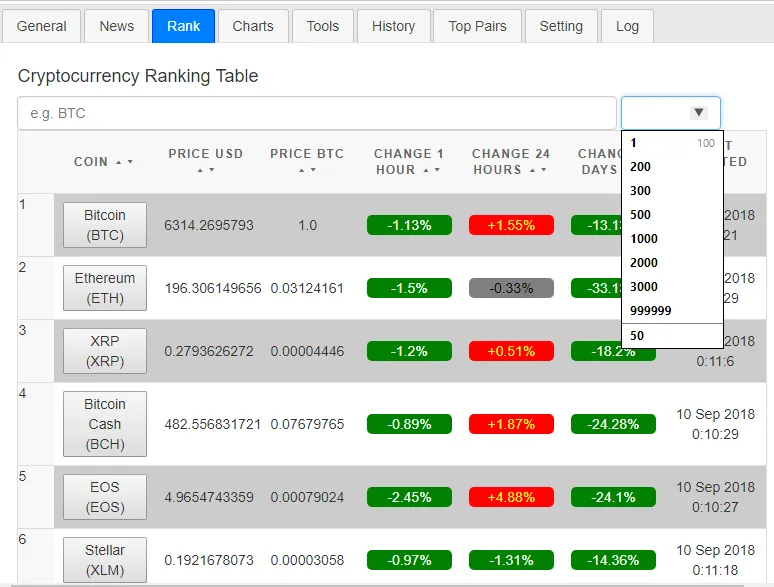Click Ethereum price 196.306149656

213,288
